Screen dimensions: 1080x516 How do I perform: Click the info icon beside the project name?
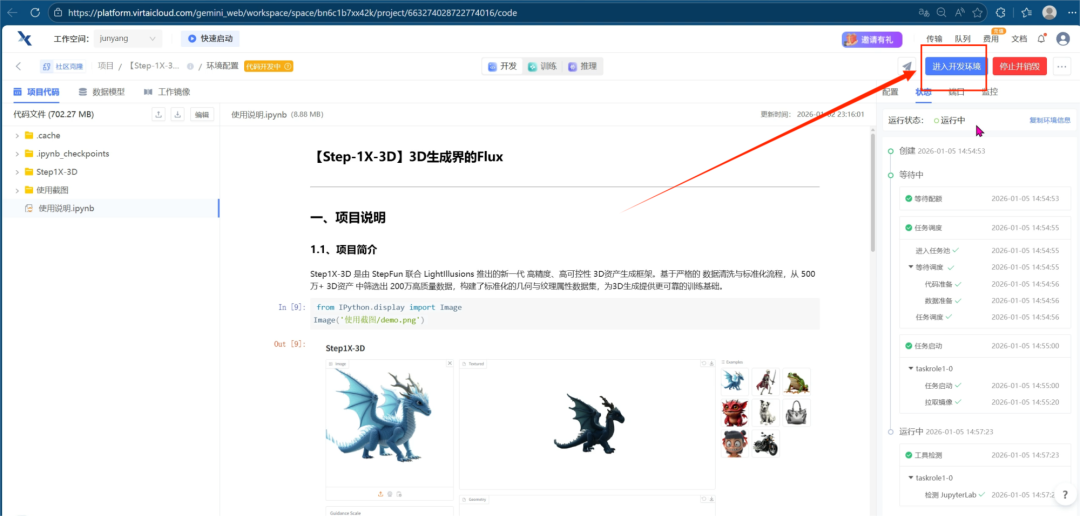(190, 67)
